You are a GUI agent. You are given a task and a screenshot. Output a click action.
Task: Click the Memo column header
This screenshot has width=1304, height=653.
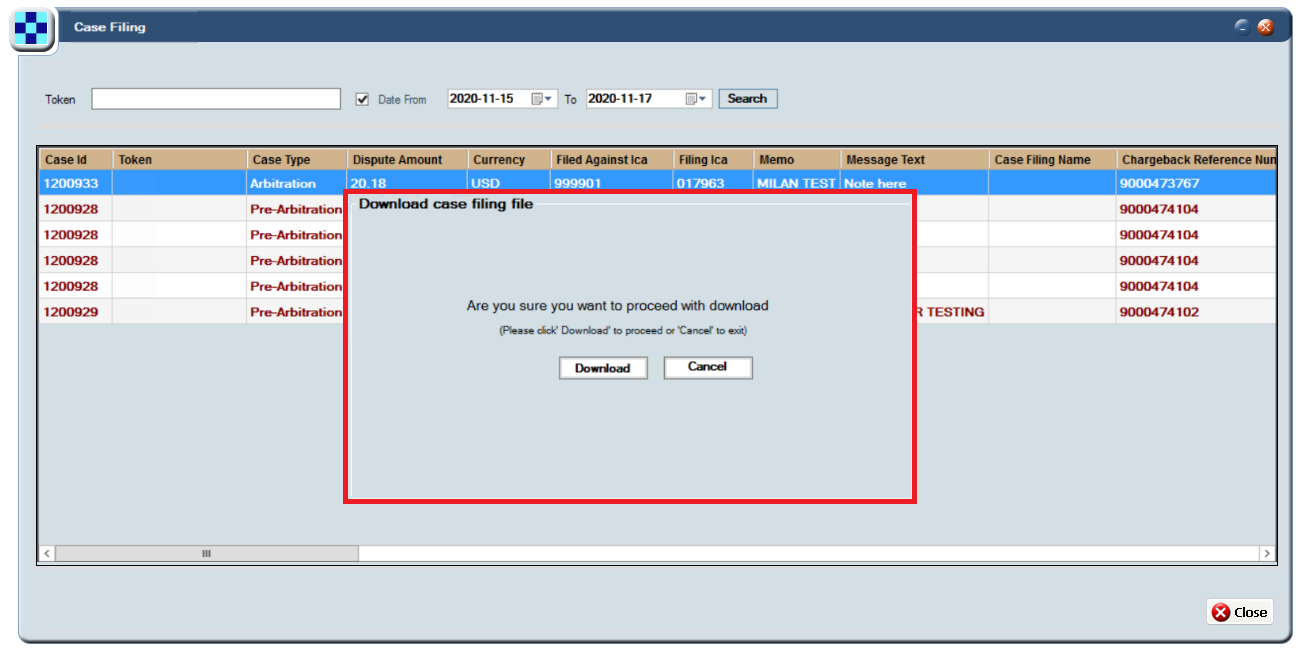coord(797,160)
